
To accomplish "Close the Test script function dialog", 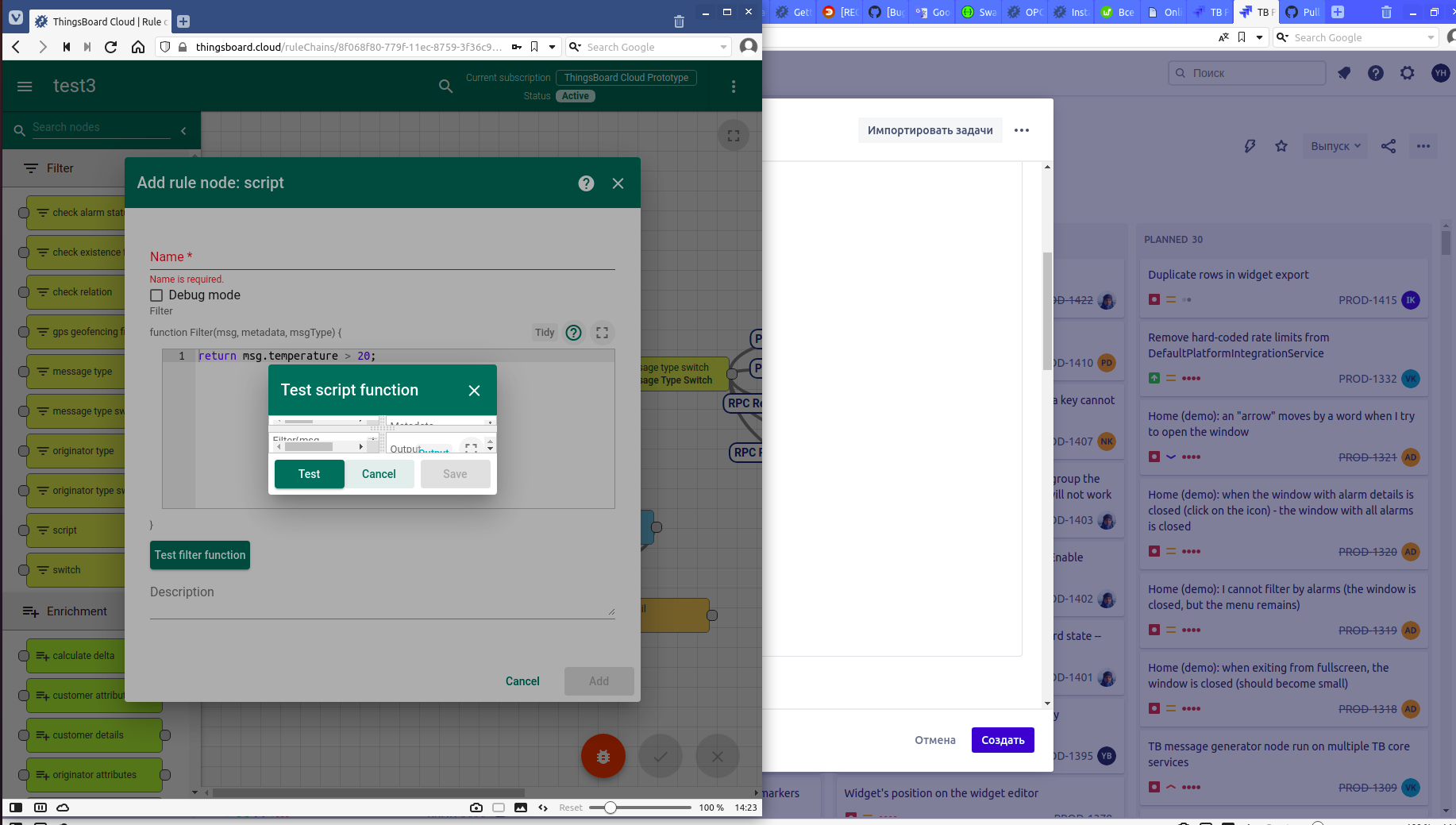I will point(474,391).
